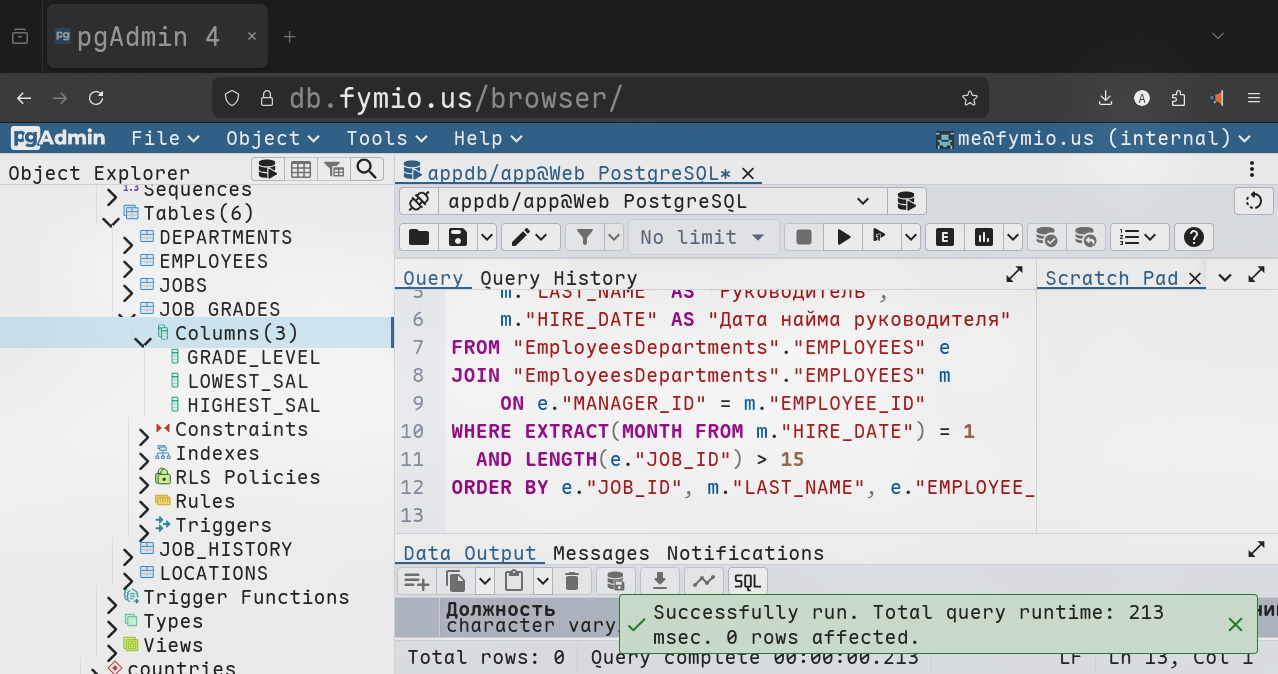Click the Open File folder icon

tap(419, 237)
